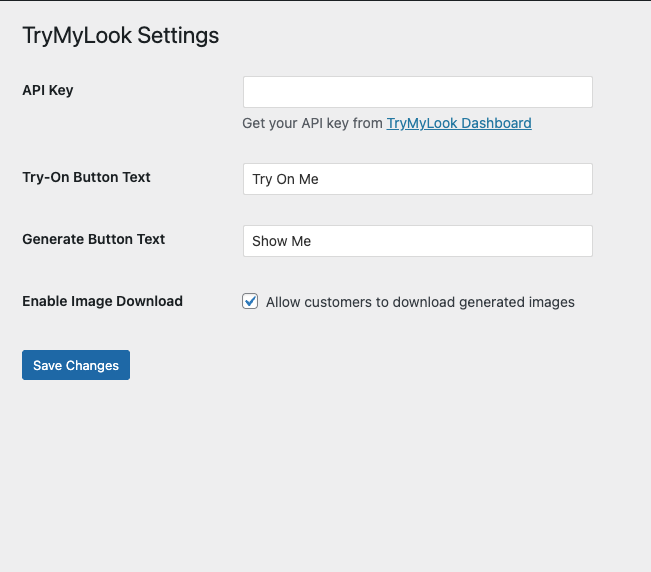The width and height of the screenshot is (651, 572).
Task: Uncheck the Enable Image Download checkbox
Action: click(x=251, y=301)
